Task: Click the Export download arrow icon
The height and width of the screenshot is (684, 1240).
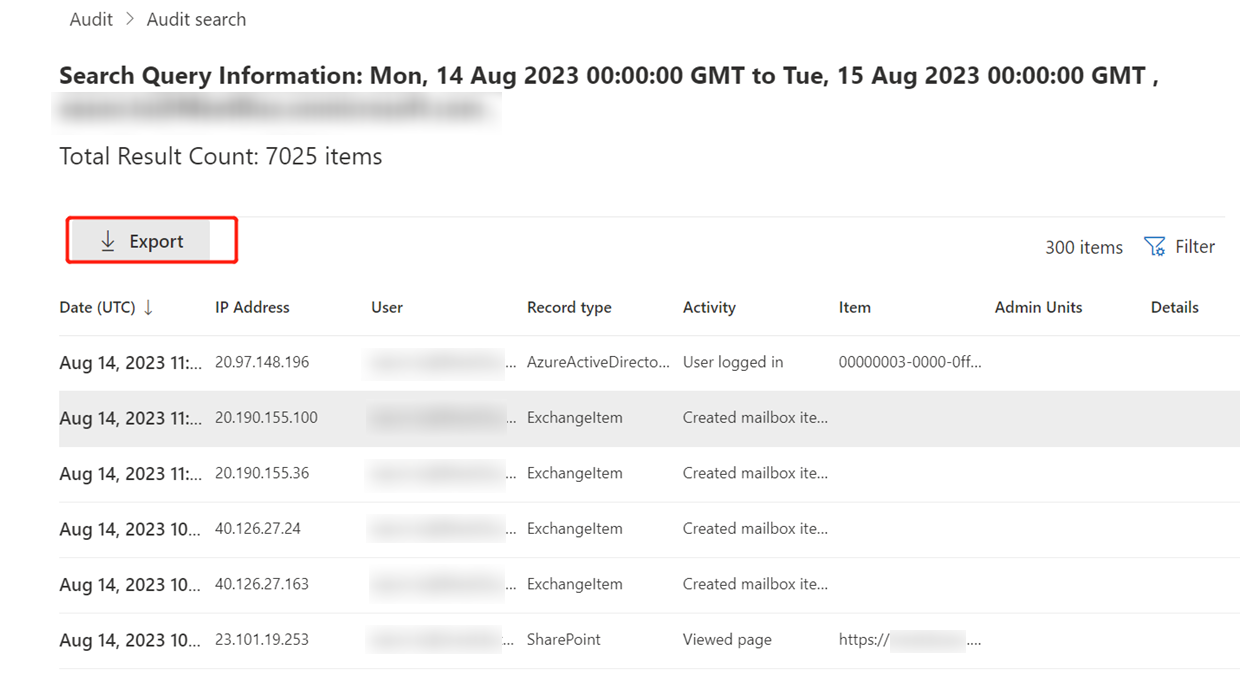Action: [x=107, y=240]
